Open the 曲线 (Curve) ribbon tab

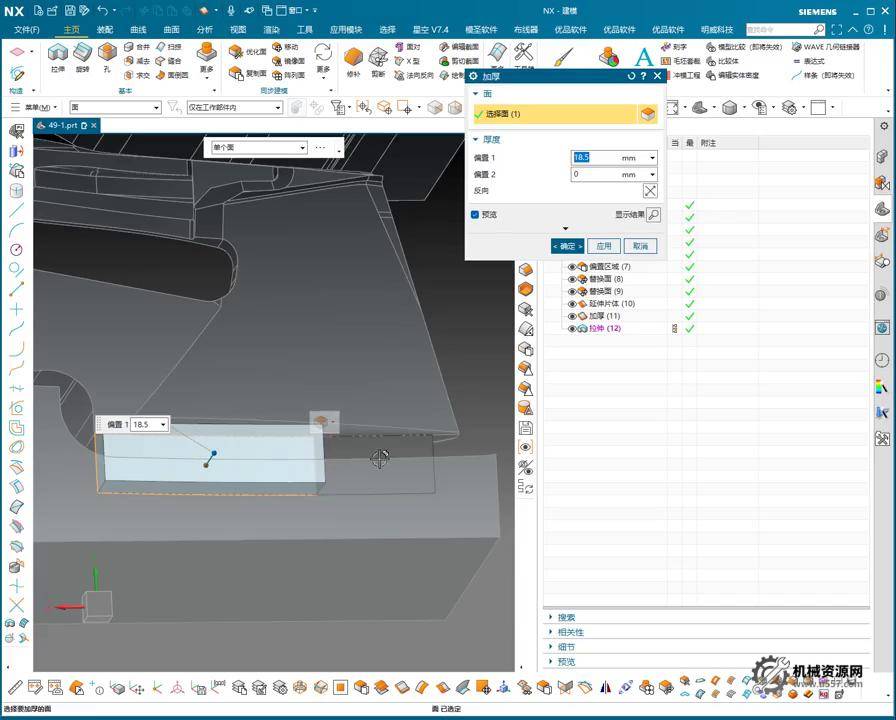click(x=138, y=30)
